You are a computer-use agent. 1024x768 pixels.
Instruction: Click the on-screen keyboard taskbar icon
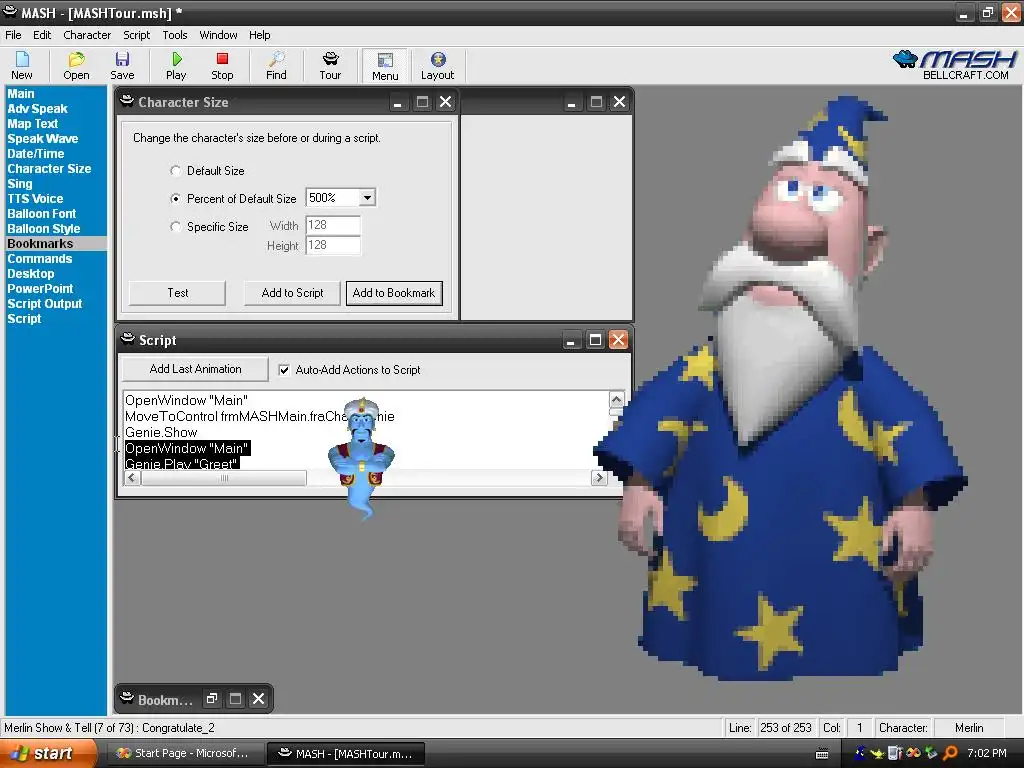pos(823,754)
